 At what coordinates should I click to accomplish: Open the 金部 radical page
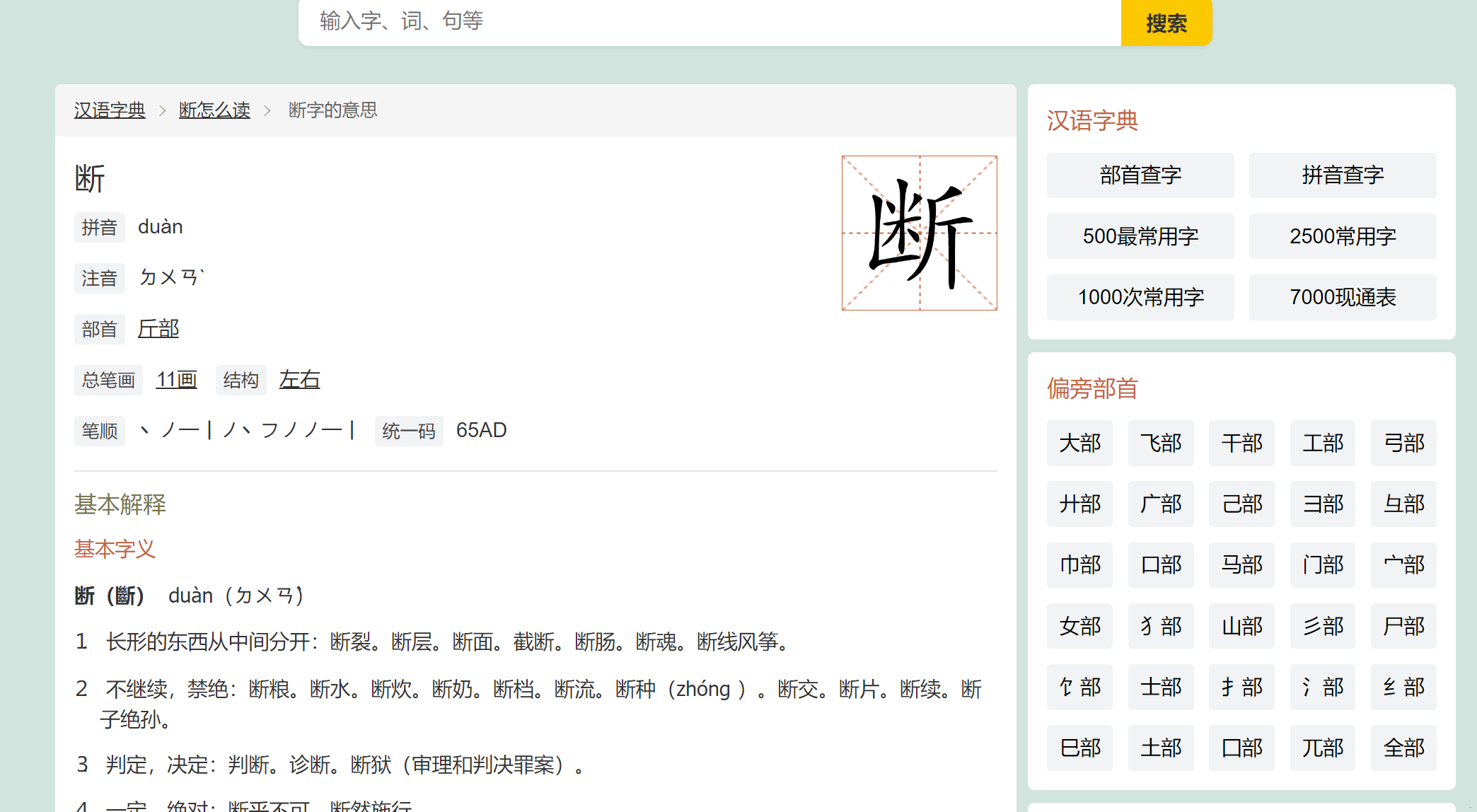click(x=1403, y=748)
